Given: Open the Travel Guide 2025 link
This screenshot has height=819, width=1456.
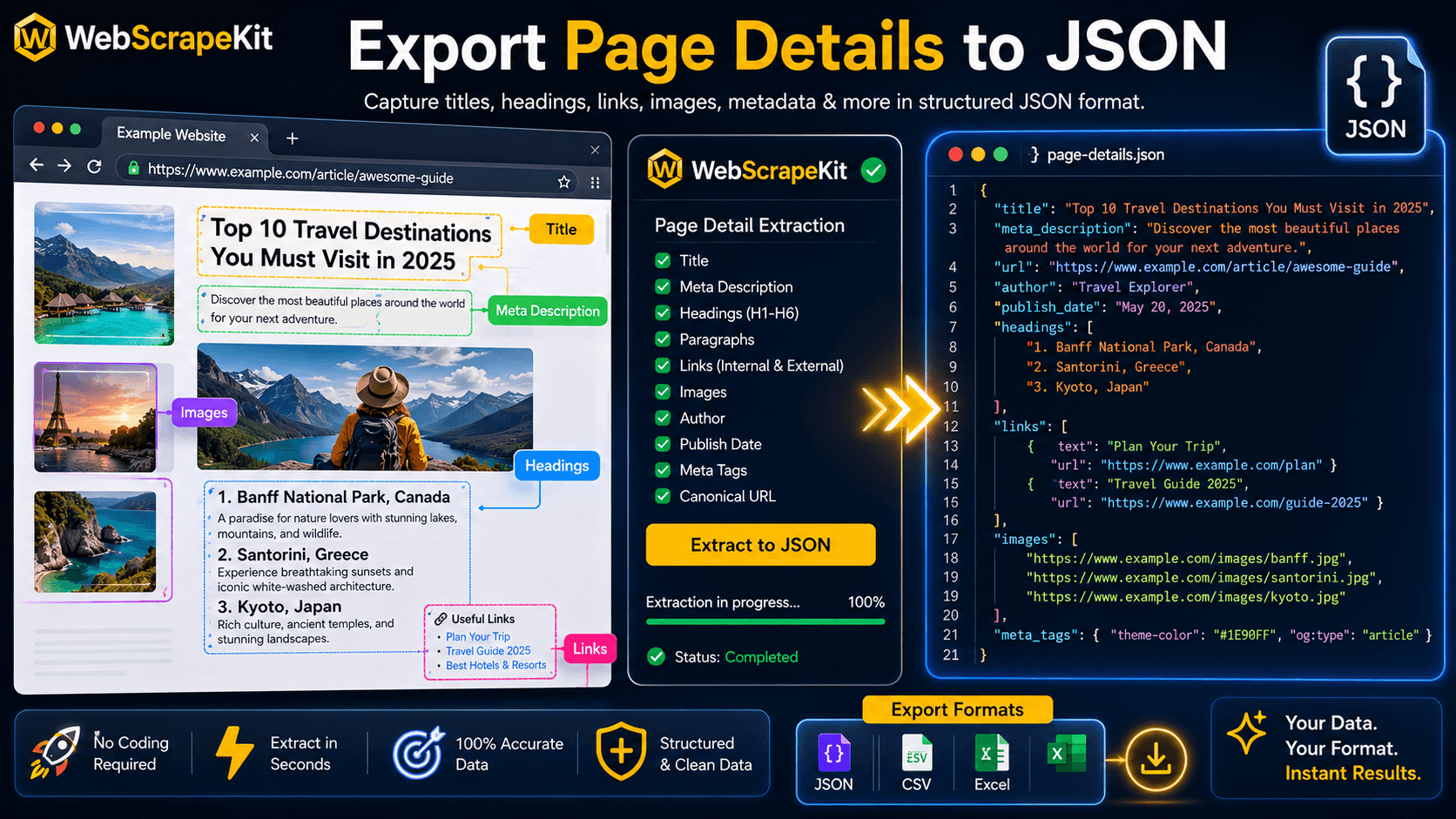Looking at the screenshot, I should [489, 651].
